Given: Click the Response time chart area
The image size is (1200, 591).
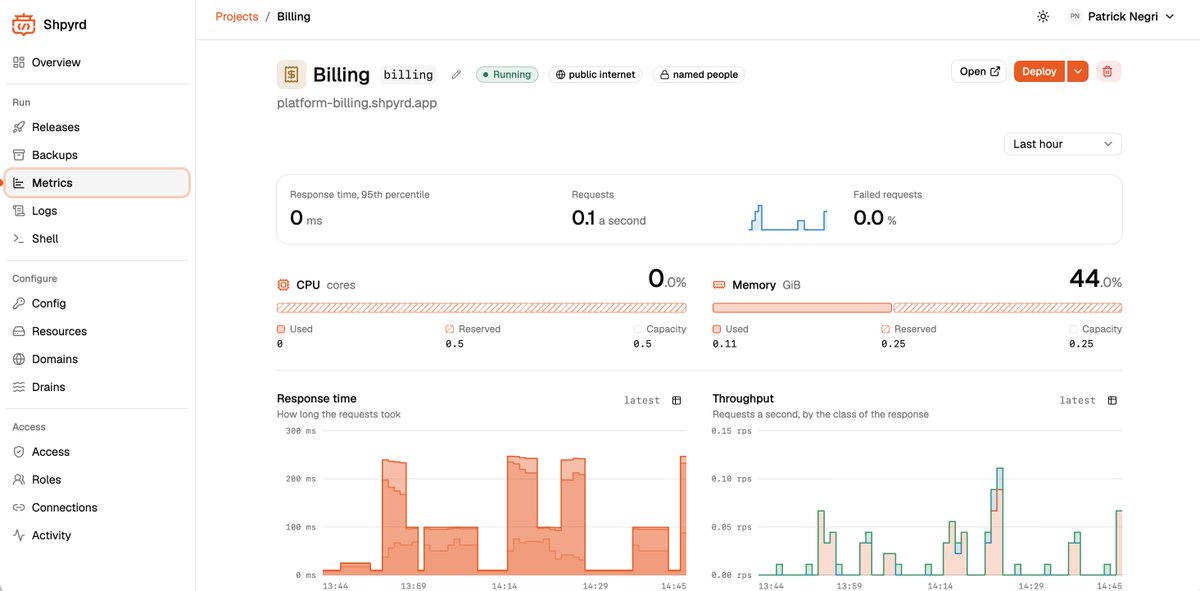Looking at the screenshot, I should click(504, 503).
